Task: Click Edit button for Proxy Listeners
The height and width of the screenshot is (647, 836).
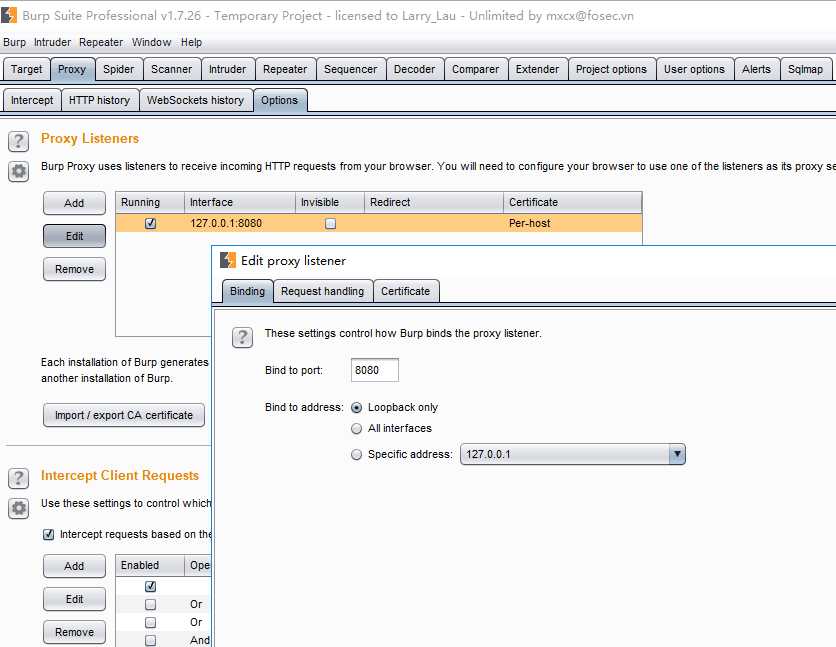Action: tap(74, 236)
